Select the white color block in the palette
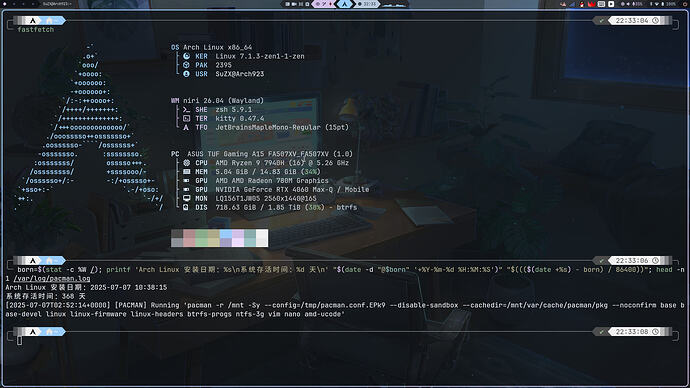Viewport: 690px width, 388px height. coord(262,238)
